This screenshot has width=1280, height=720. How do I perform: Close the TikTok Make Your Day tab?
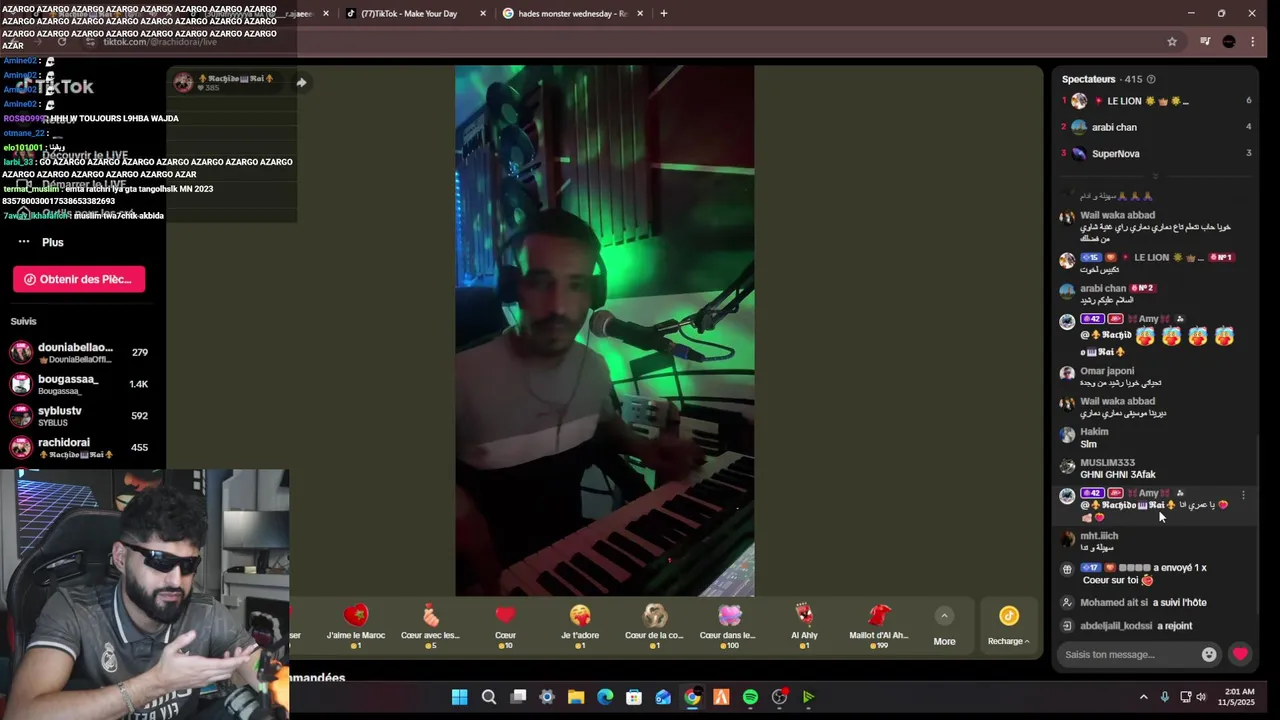pyautogui.click(x=483, y=14)
